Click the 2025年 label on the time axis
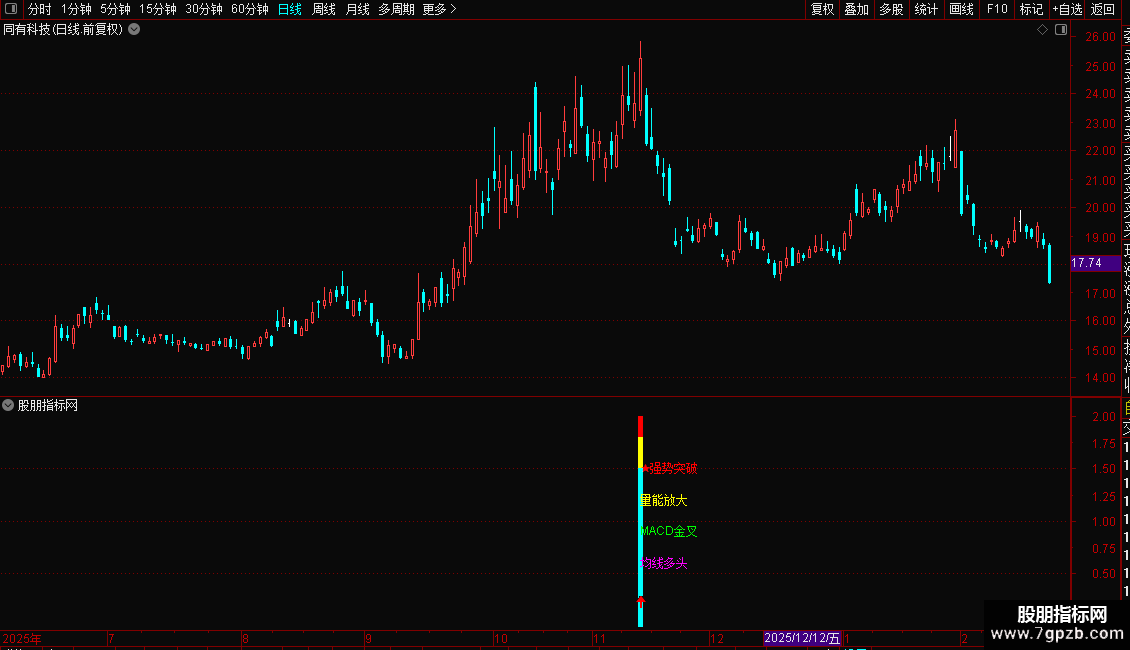 [22, 638]
